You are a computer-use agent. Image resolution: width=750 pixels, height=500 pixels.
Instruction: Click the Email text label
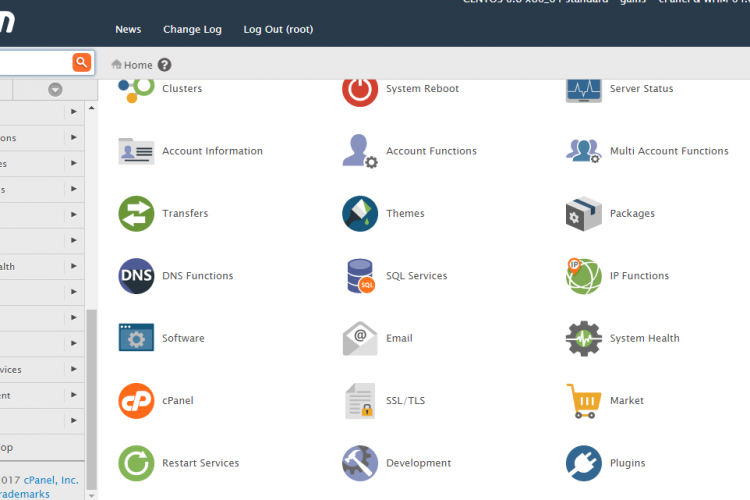(x=399, y=338)
